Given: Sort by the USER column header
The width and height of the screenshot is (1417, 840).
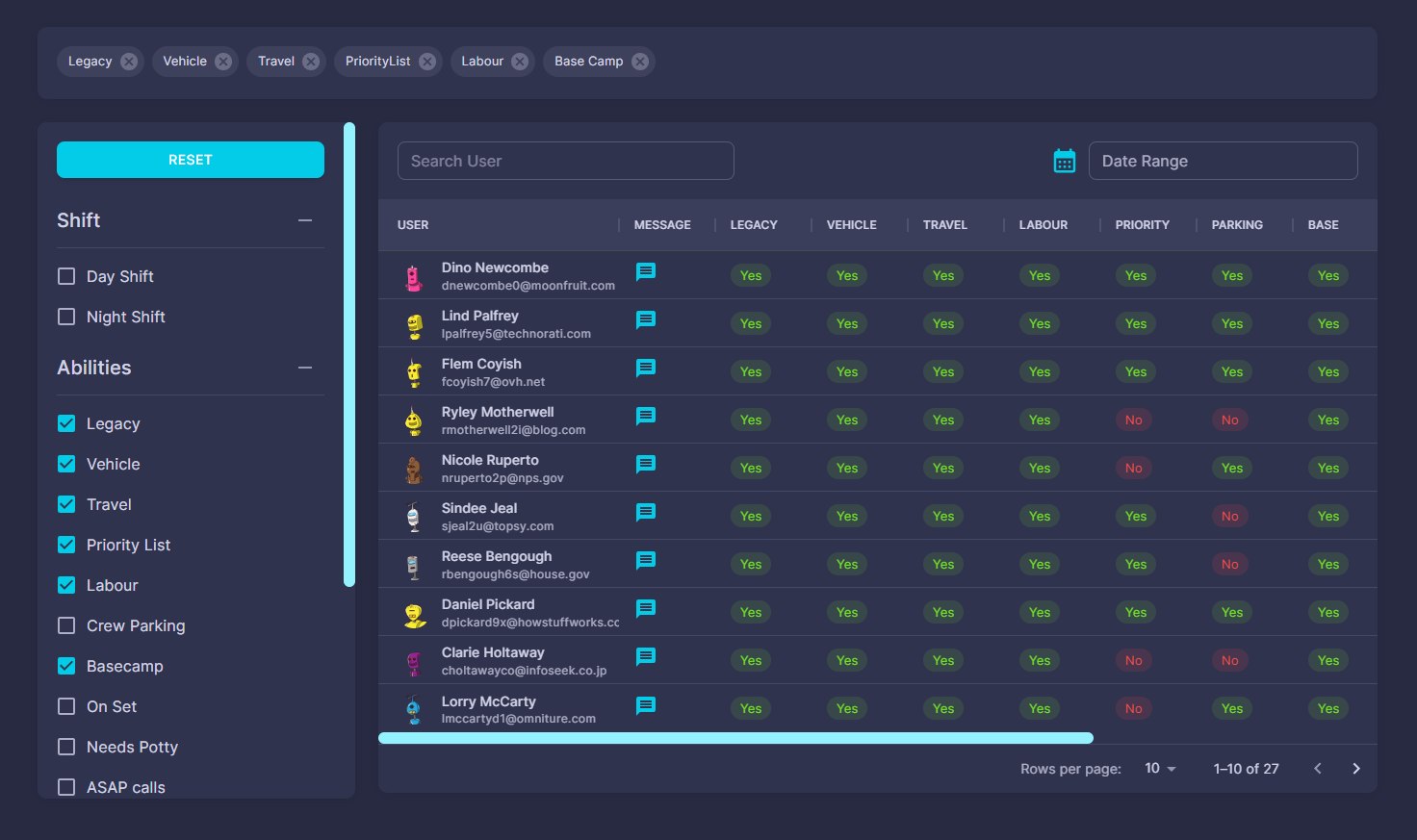Looking at the screenshot, I should pyautogui.click(x=413, y=225).
